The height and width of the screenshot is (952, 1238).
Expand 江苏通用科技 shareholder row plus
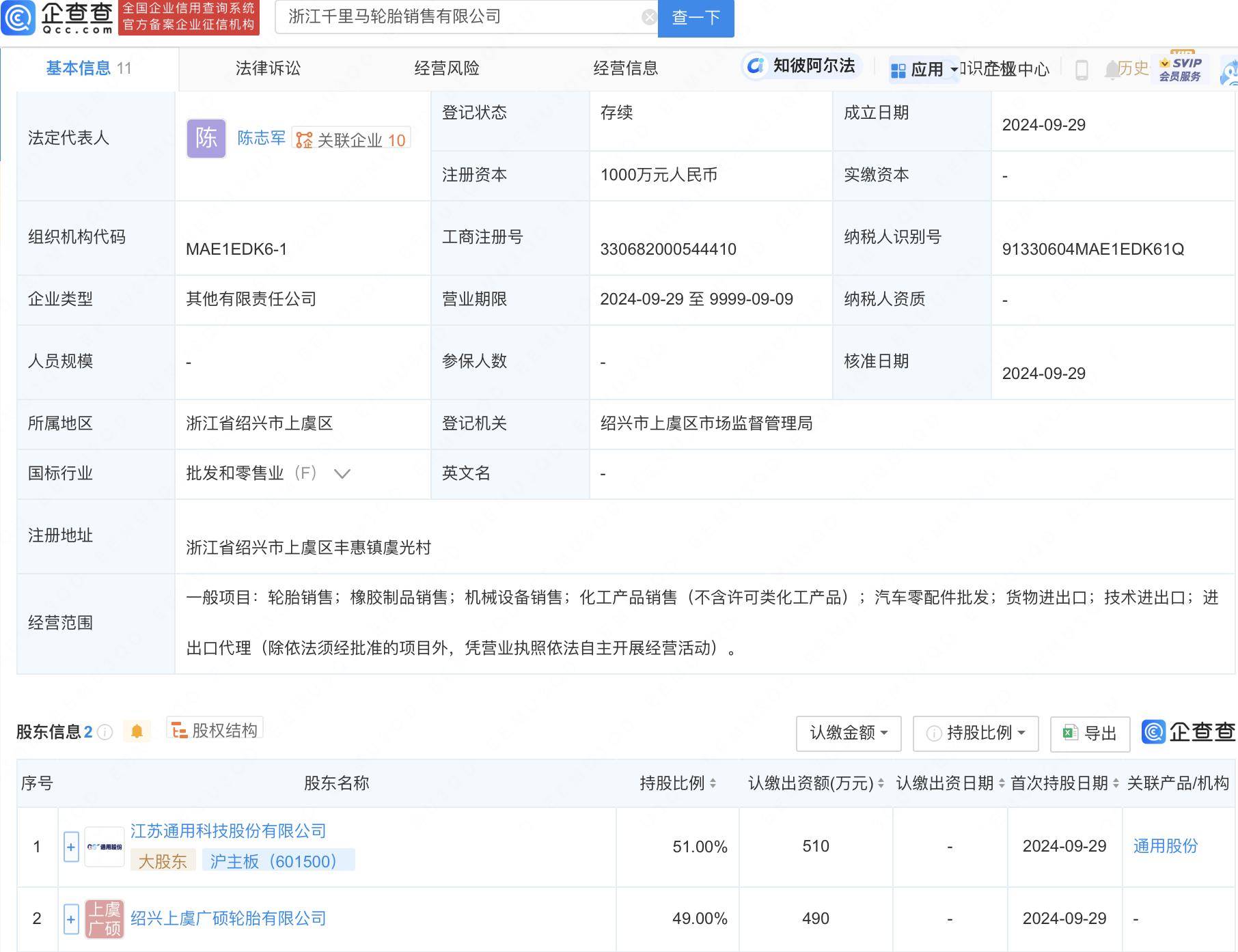(71, 847)
